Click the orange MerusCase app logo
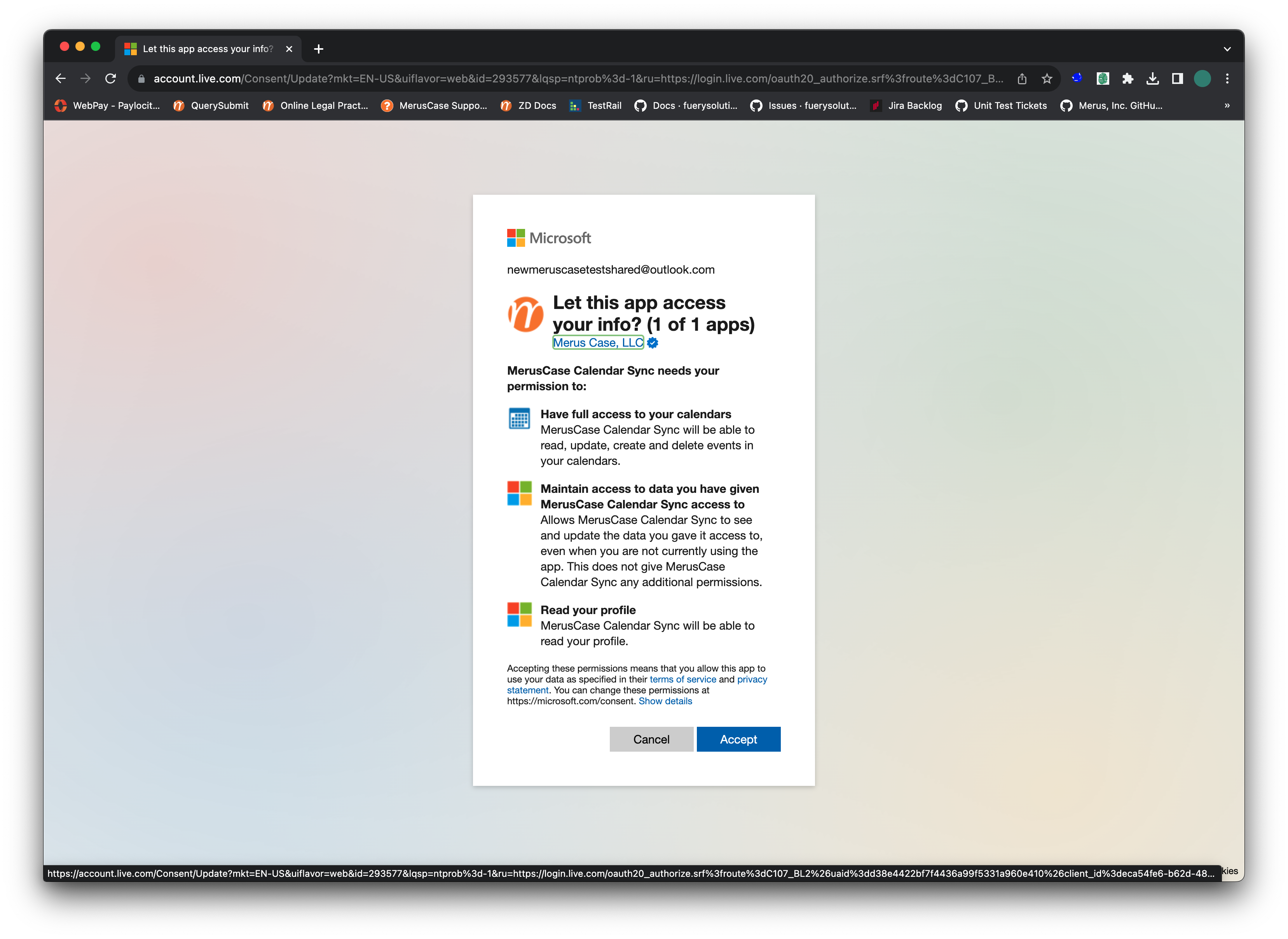The height and width of the screenshot is (939, 1288). (525, 314)
